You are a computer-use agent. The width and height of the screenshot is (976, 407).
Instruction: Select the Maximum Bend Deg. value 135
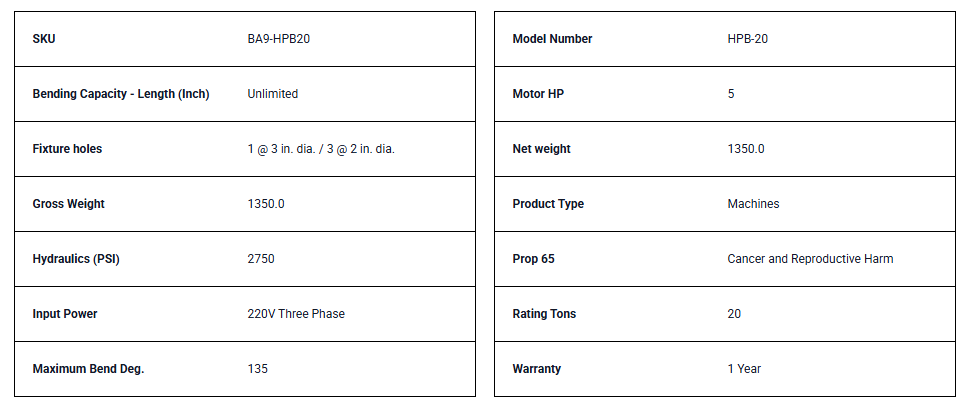point(258,369)
